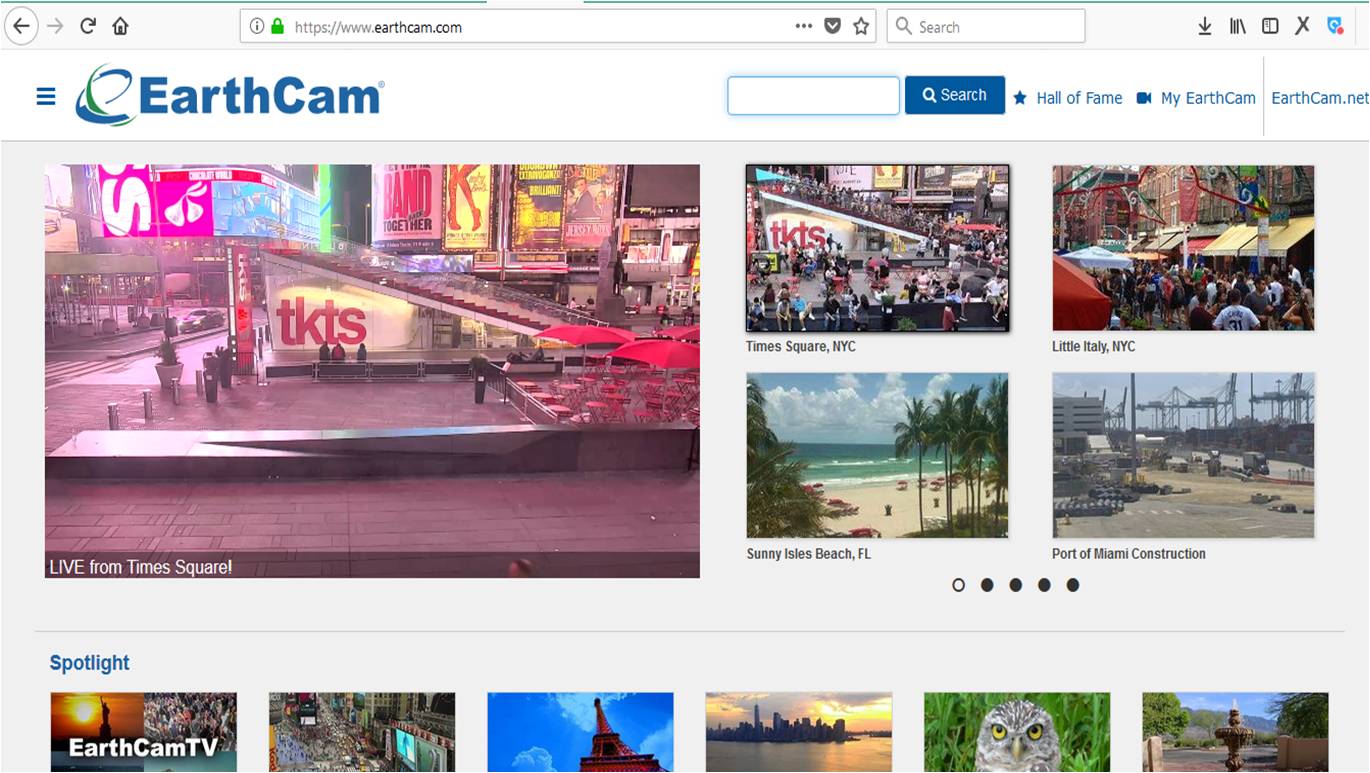
Task: Open the busy city street spotlight thumbnail
Action: click(x=362, y=732)
